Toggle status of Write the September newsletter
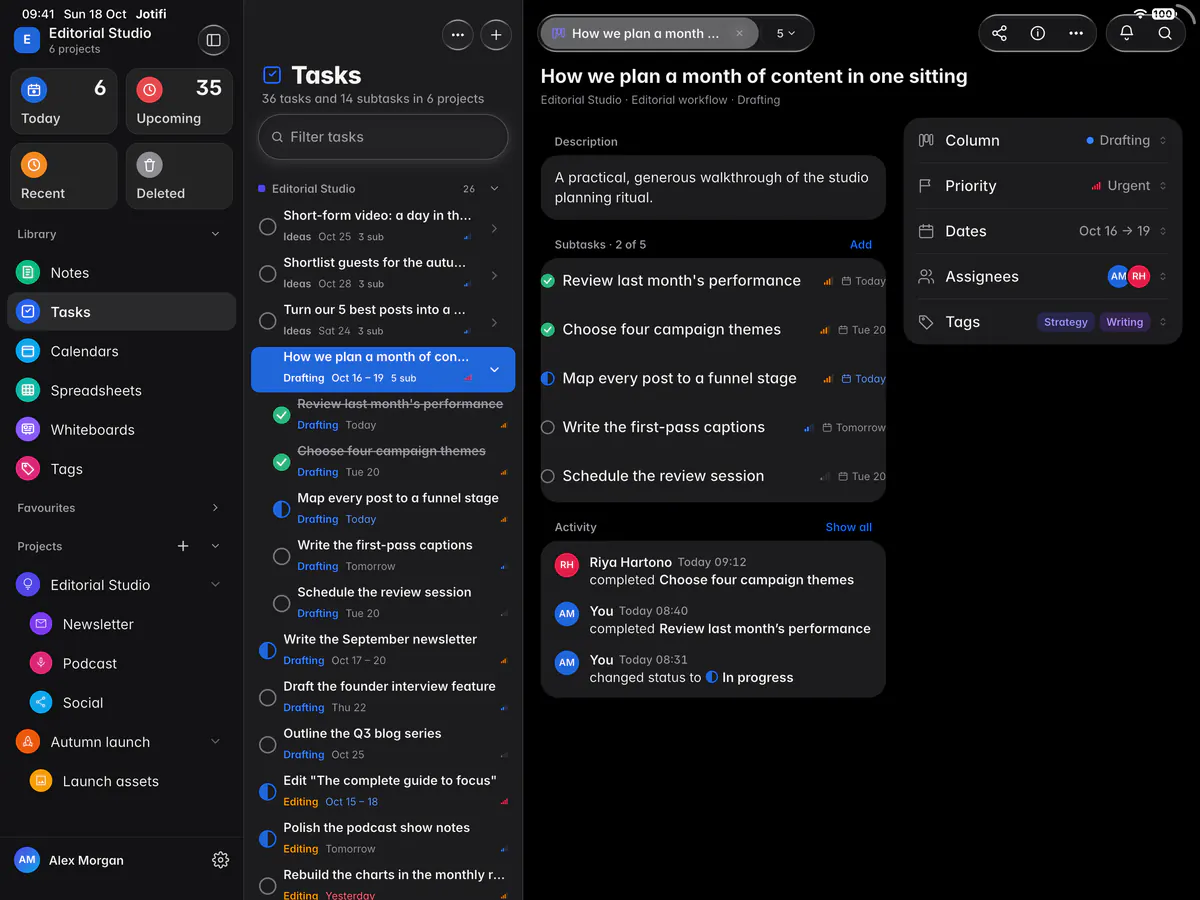 tap(267, 651)
